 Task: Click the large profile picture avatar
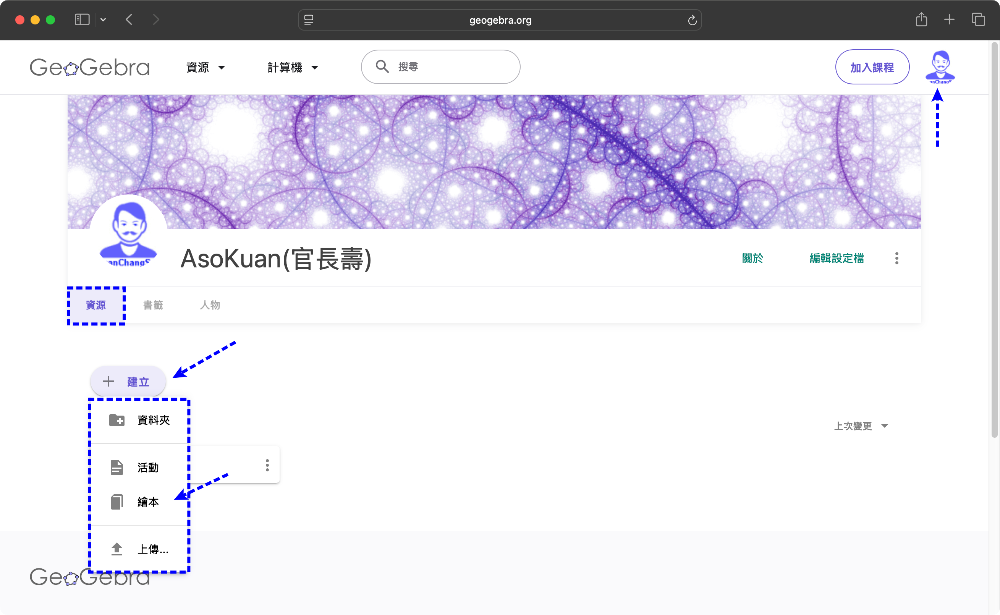[x=129, y=234]
